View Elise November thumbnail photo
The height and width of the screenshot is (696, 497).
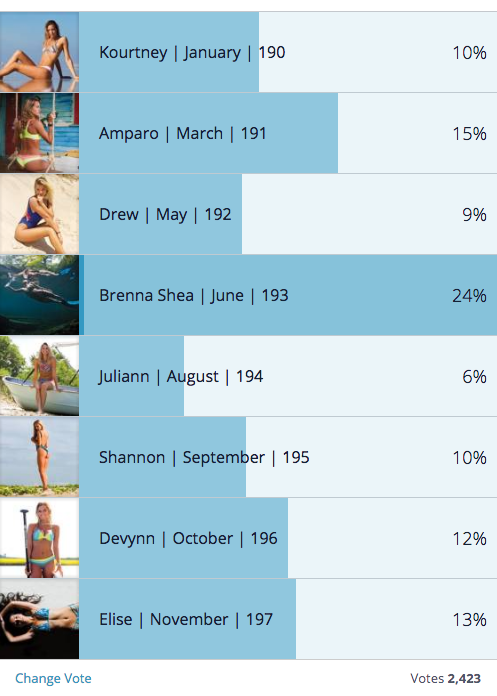[39, 619]
